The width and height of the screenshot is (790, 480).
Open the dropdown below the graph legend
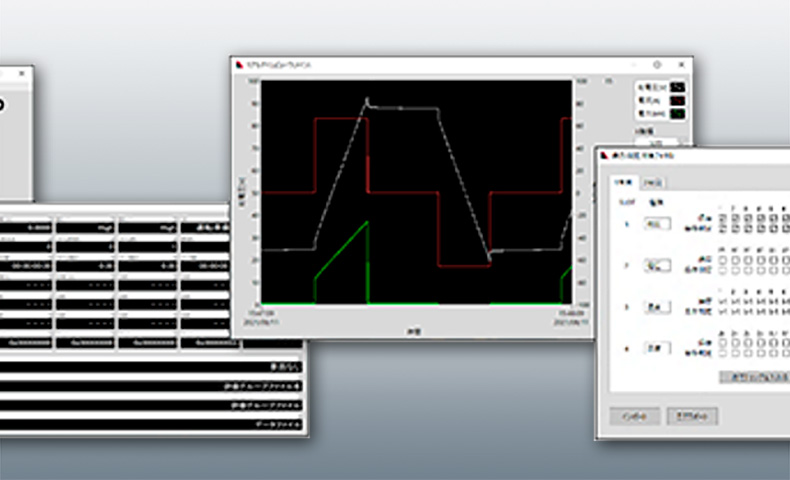(656, 143)
